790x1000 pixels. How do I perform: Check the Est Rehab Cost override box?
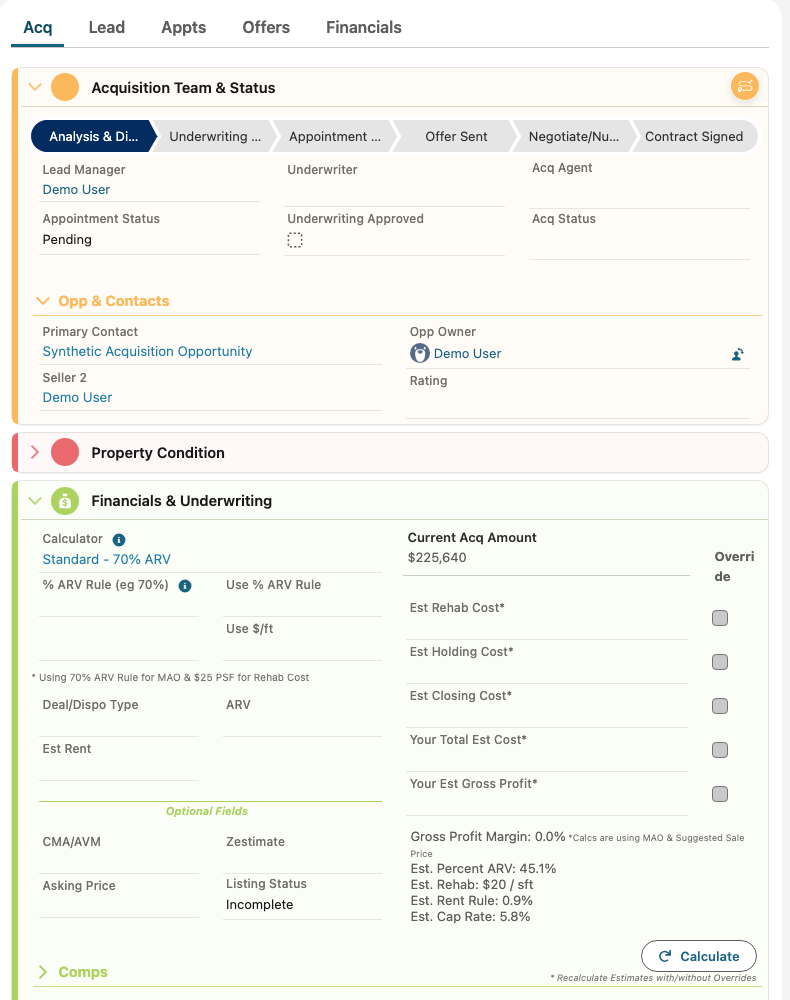tap(720, 618)
